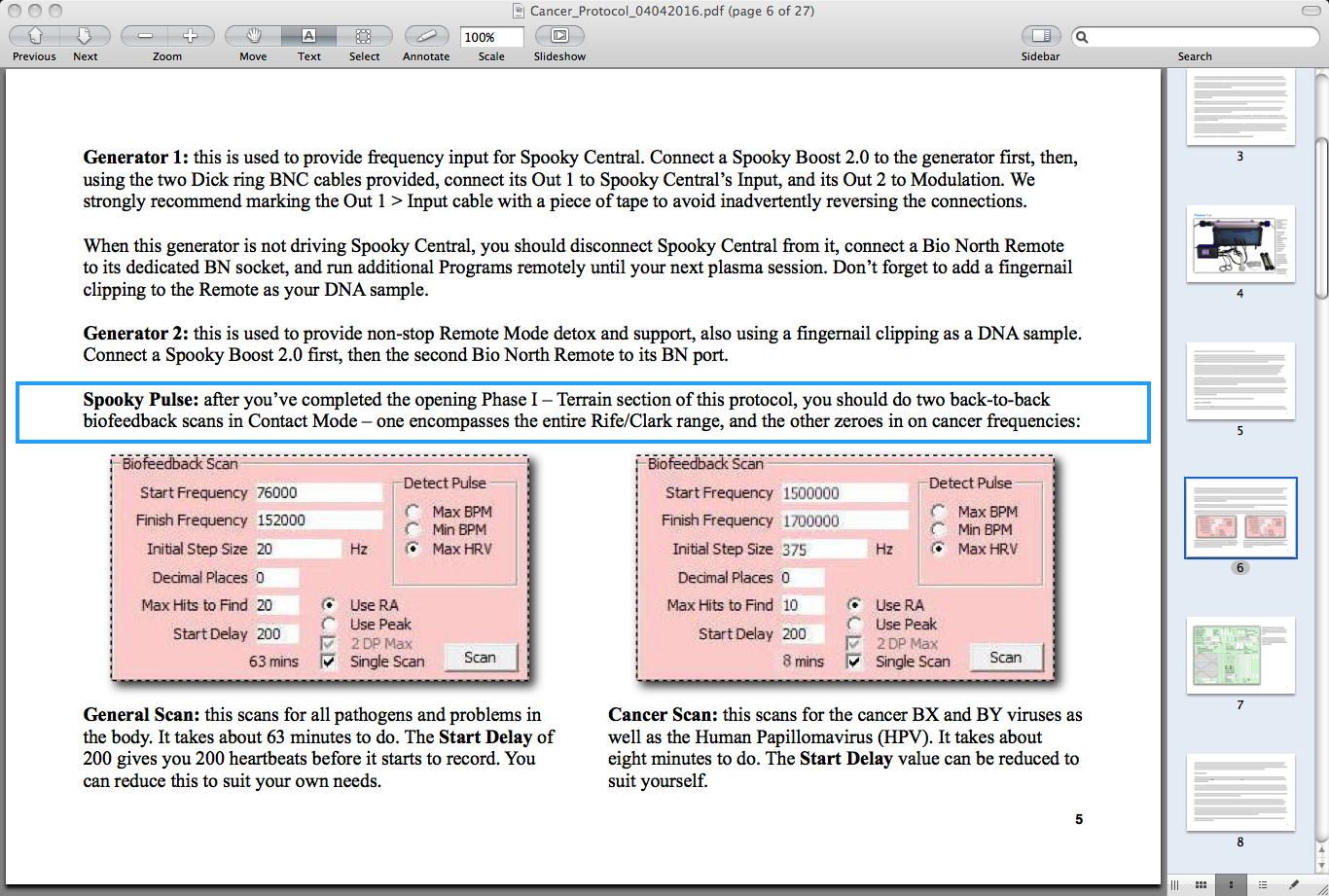Click Scan button beside '63 mins' panel
Image resolution: width=1329 pixels, height=896 pixels.
click(x=481, y=658)
